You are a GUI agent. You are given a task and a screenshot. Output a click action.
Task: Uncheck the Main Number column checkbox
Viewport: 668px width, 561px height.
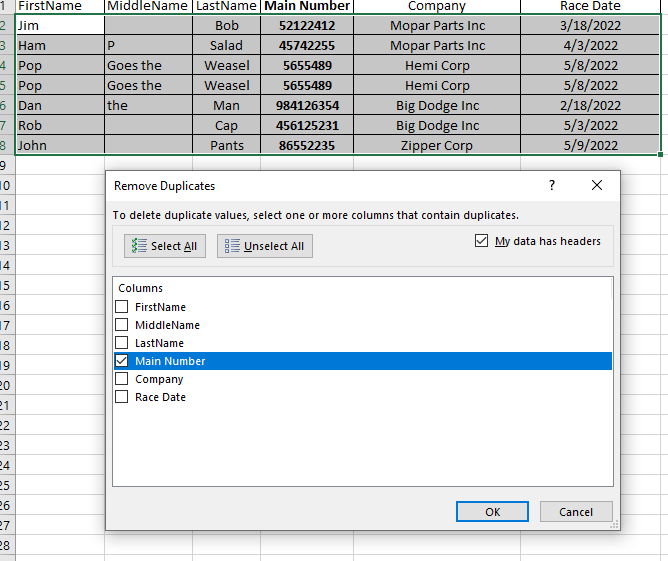coord(122,361)
